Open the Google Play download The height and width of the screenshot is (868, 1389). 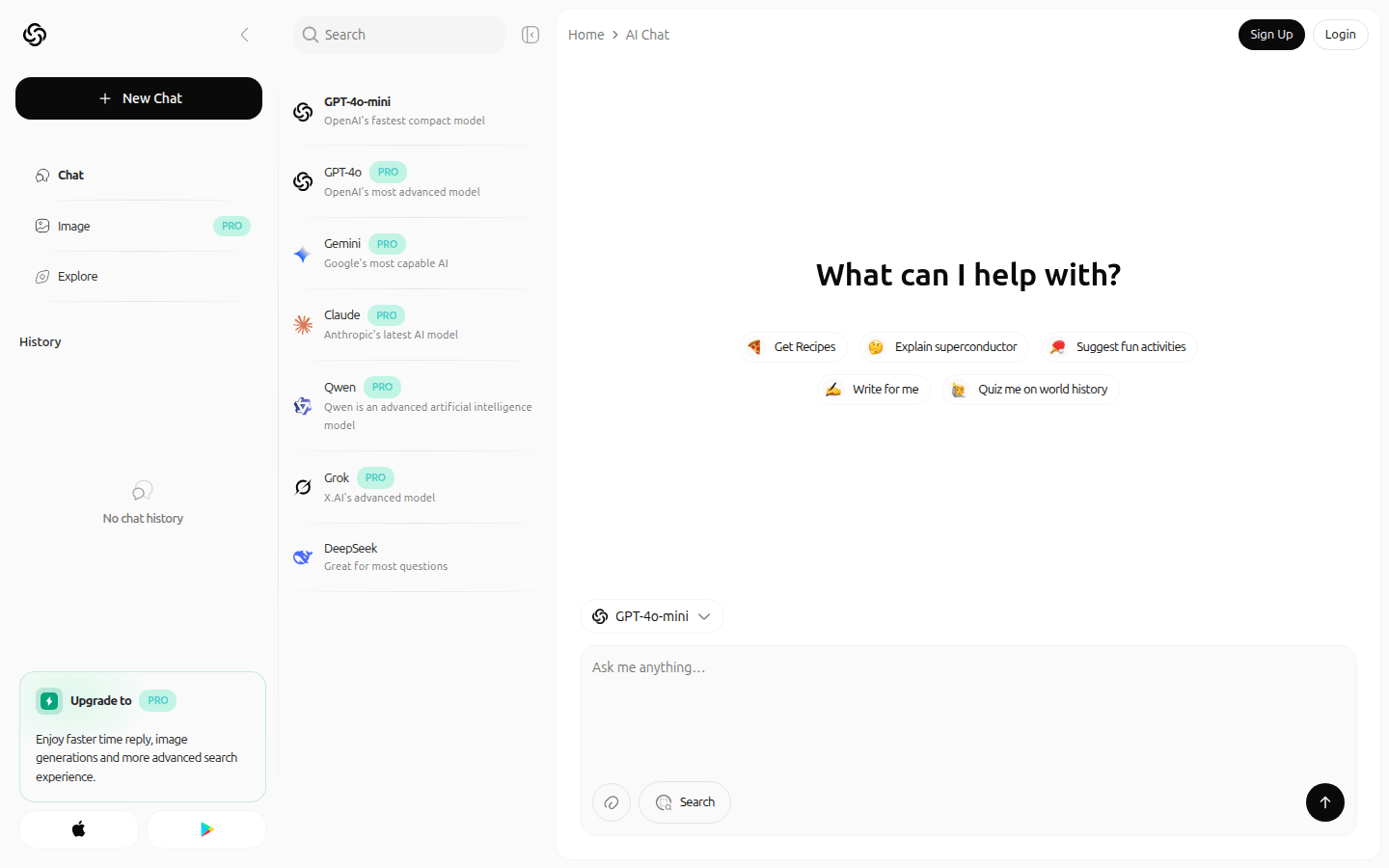206,829
